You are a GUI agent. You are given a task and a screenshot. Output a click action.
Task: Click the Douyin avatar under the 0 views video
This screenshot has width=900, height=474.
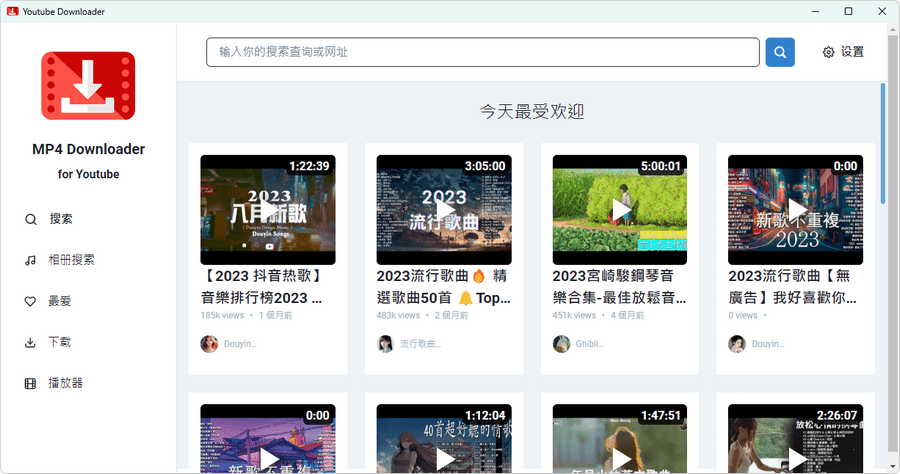click(x=737, y=344)
